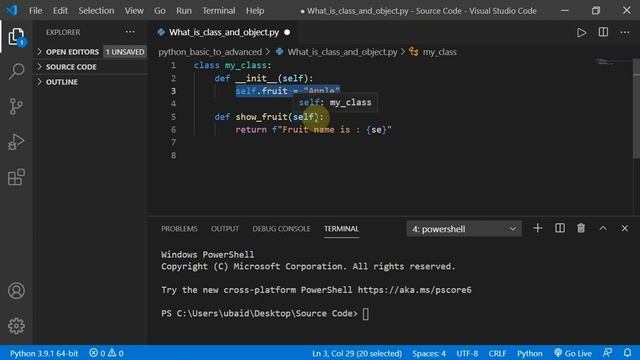Screen dimensions: 640x360
Task: Open Explorer views and more actions ellipsis
Action: pos(130,32)
